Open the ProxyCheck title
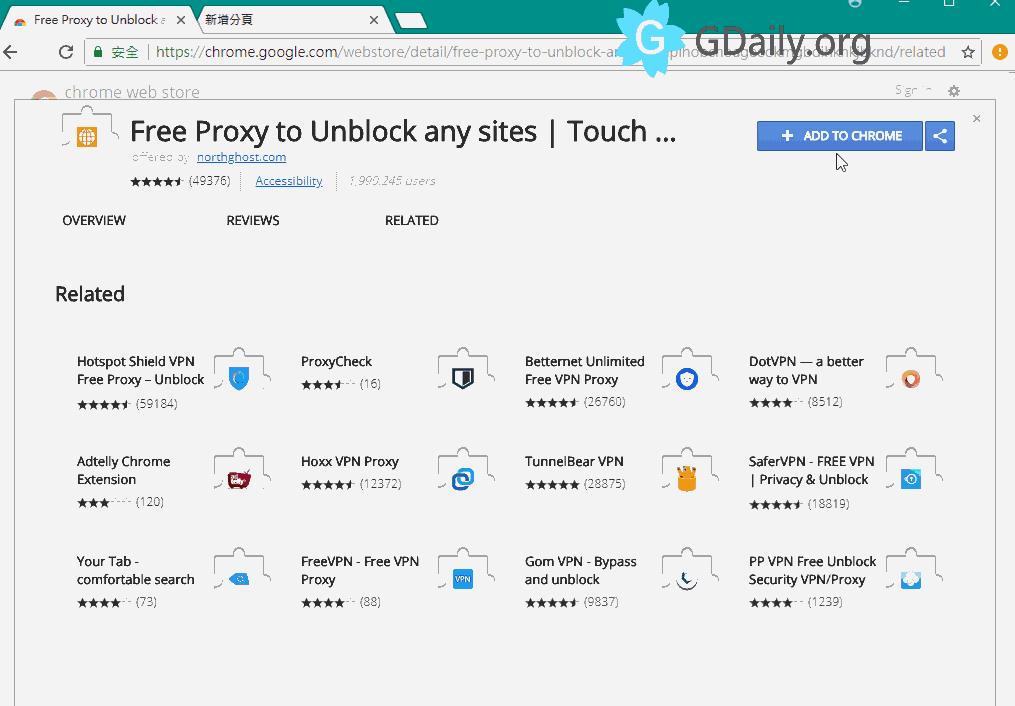 pyautogui.click(x=336, y=362)
